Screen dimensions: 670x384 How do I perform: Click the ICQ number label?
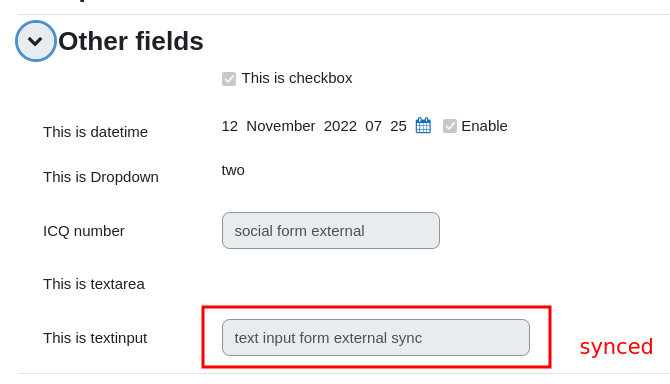pos(84,231)
